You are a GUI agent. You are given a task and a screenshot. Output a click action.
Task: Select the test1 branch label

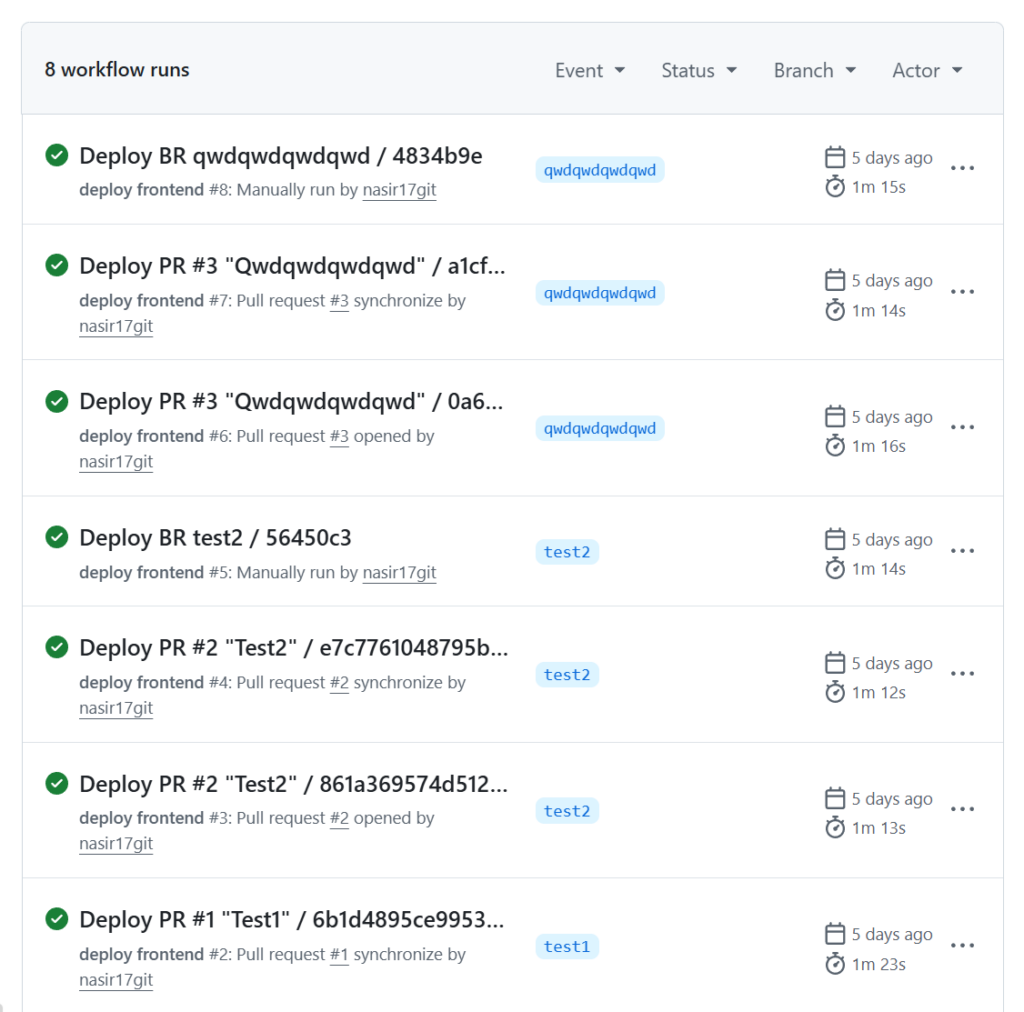point(567,947)
